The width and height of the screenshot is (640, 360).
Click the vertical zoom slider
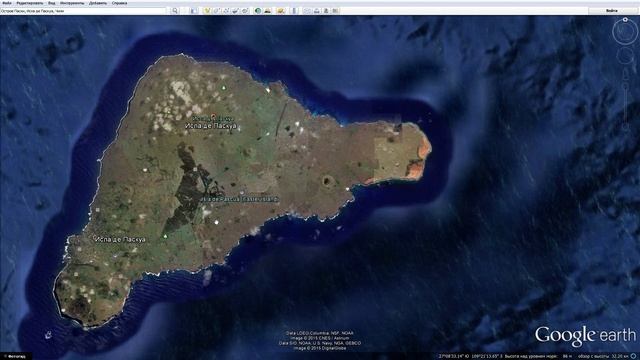625,104
